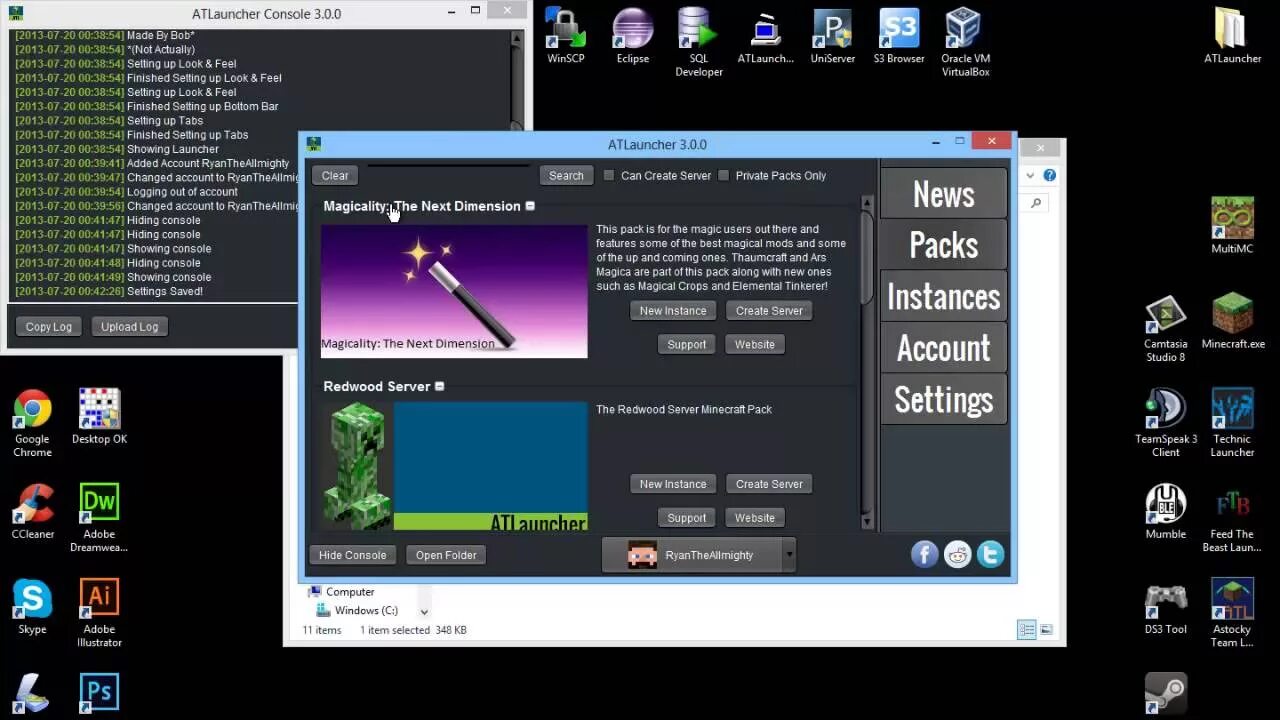Viewport: 1280px width, 720px height.
Task: Click the packs list vertical scrollbar
Action: point(866,362)
